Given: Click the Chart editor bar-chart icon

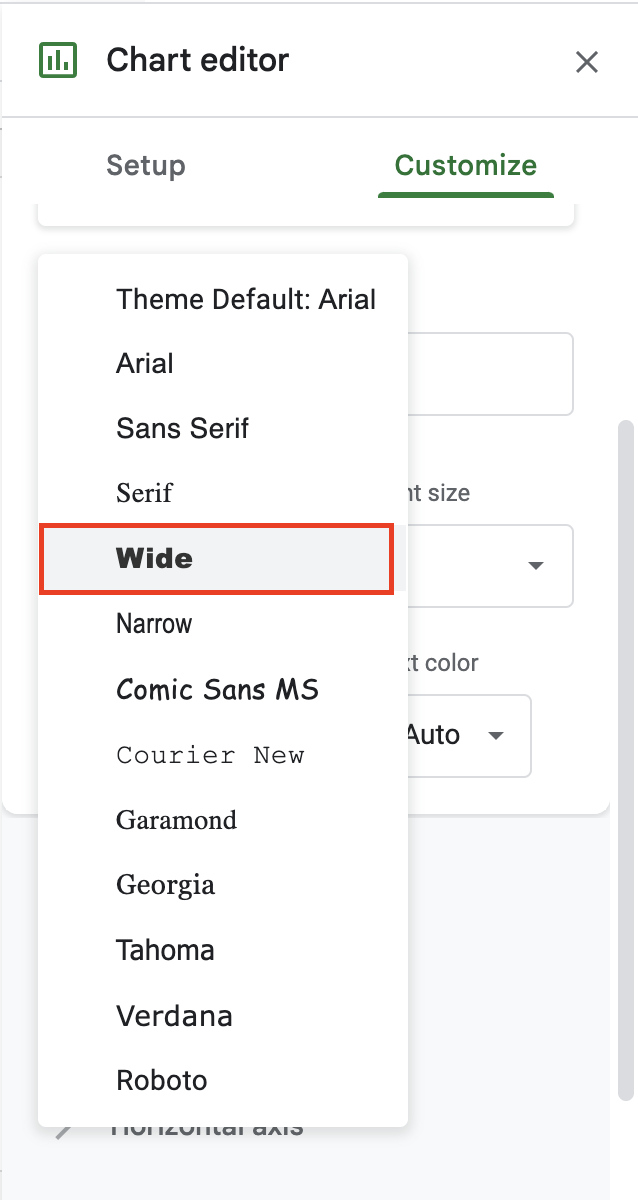Looking at the screenshot, I should pyautogui.click(x=57, y=61).
